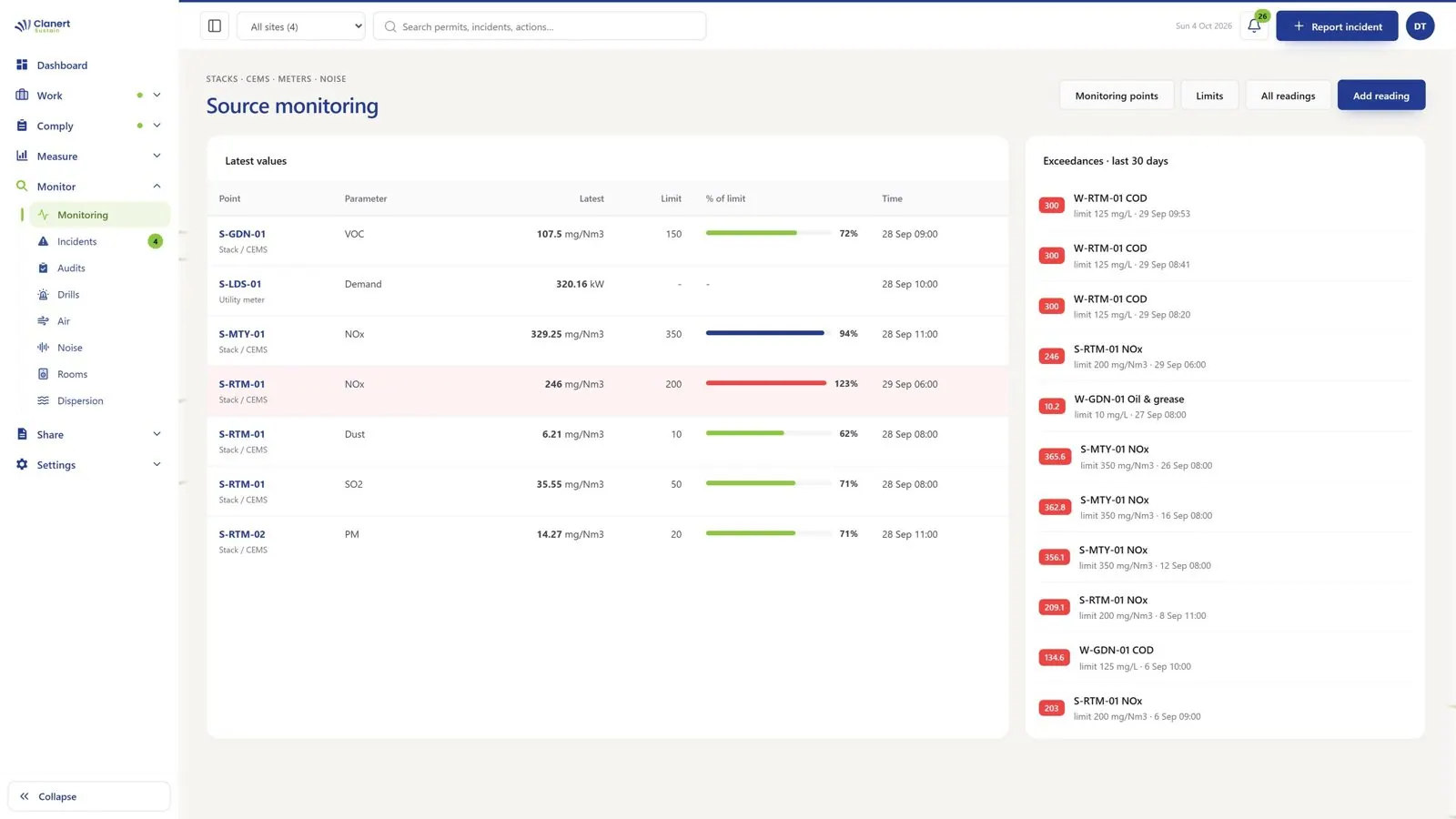
Task: Switch to the Limits tab
Action: (1209, 96)
